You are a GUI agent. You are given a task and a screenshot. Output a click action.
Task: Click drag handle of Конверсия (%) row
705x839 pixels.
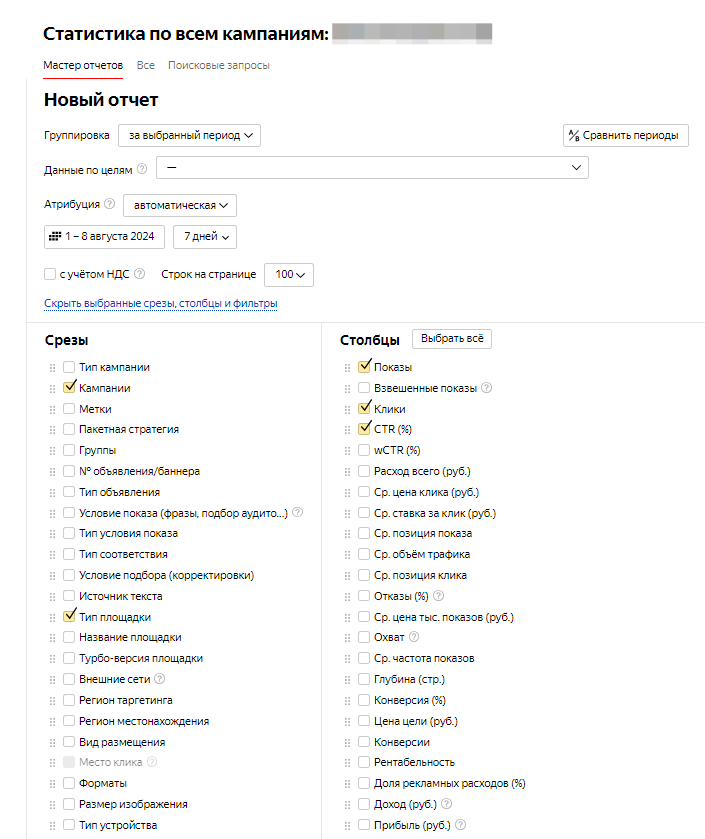[347, 700]
